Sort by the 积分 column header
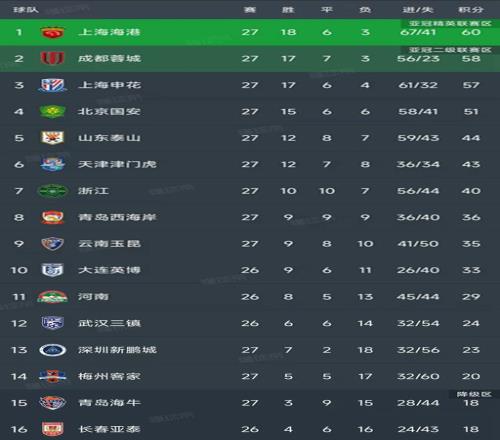 pyautogui.click(x=471, y=10)
